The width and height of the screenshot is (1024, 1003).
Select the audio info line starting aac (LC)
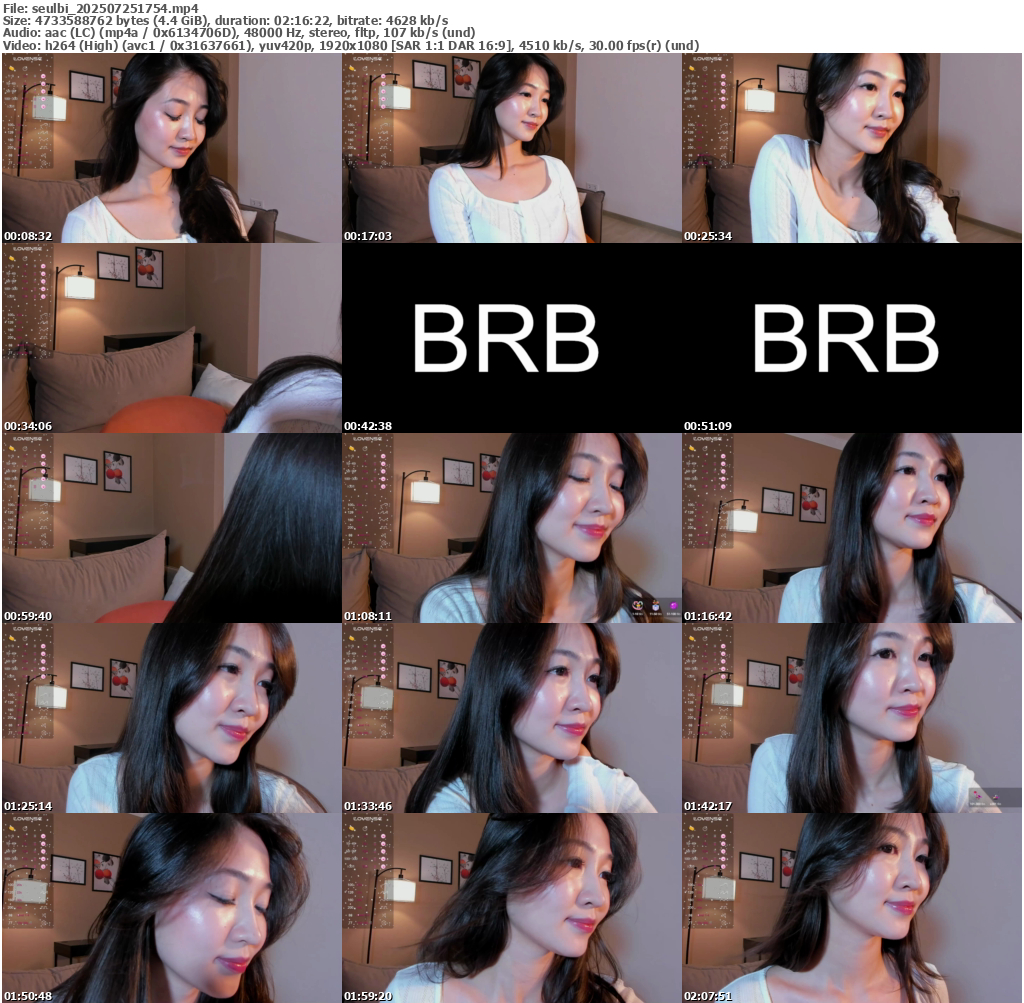[259, 32]
